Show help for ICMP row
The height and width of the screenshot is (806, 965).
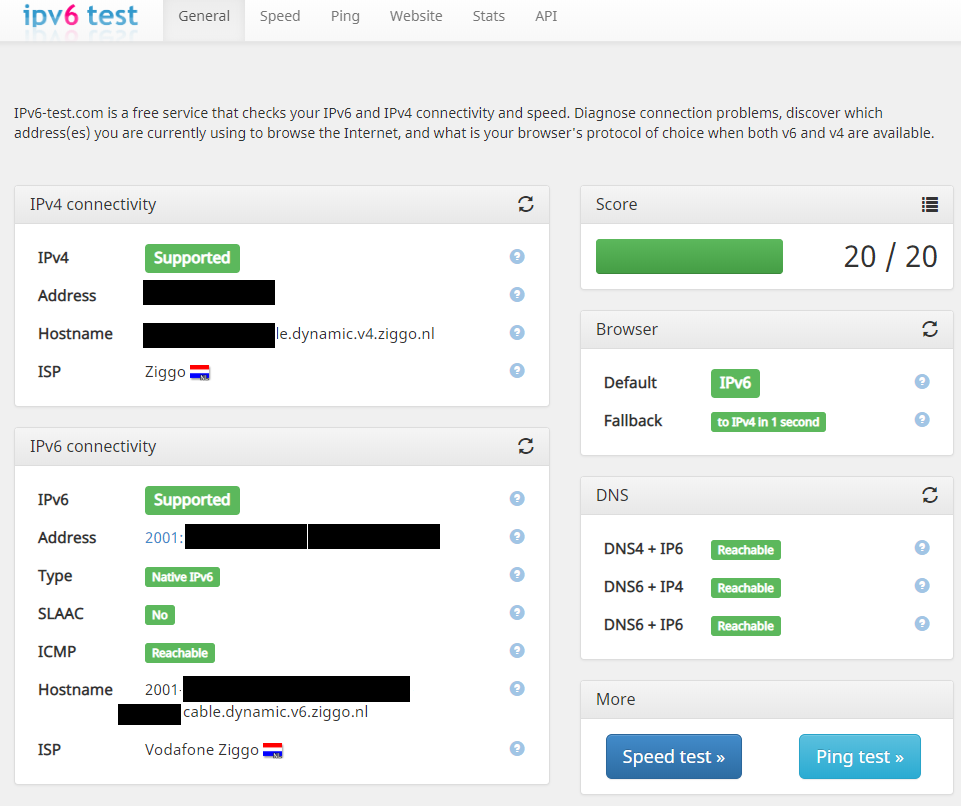pyautogui.click(x=517, y=651)
